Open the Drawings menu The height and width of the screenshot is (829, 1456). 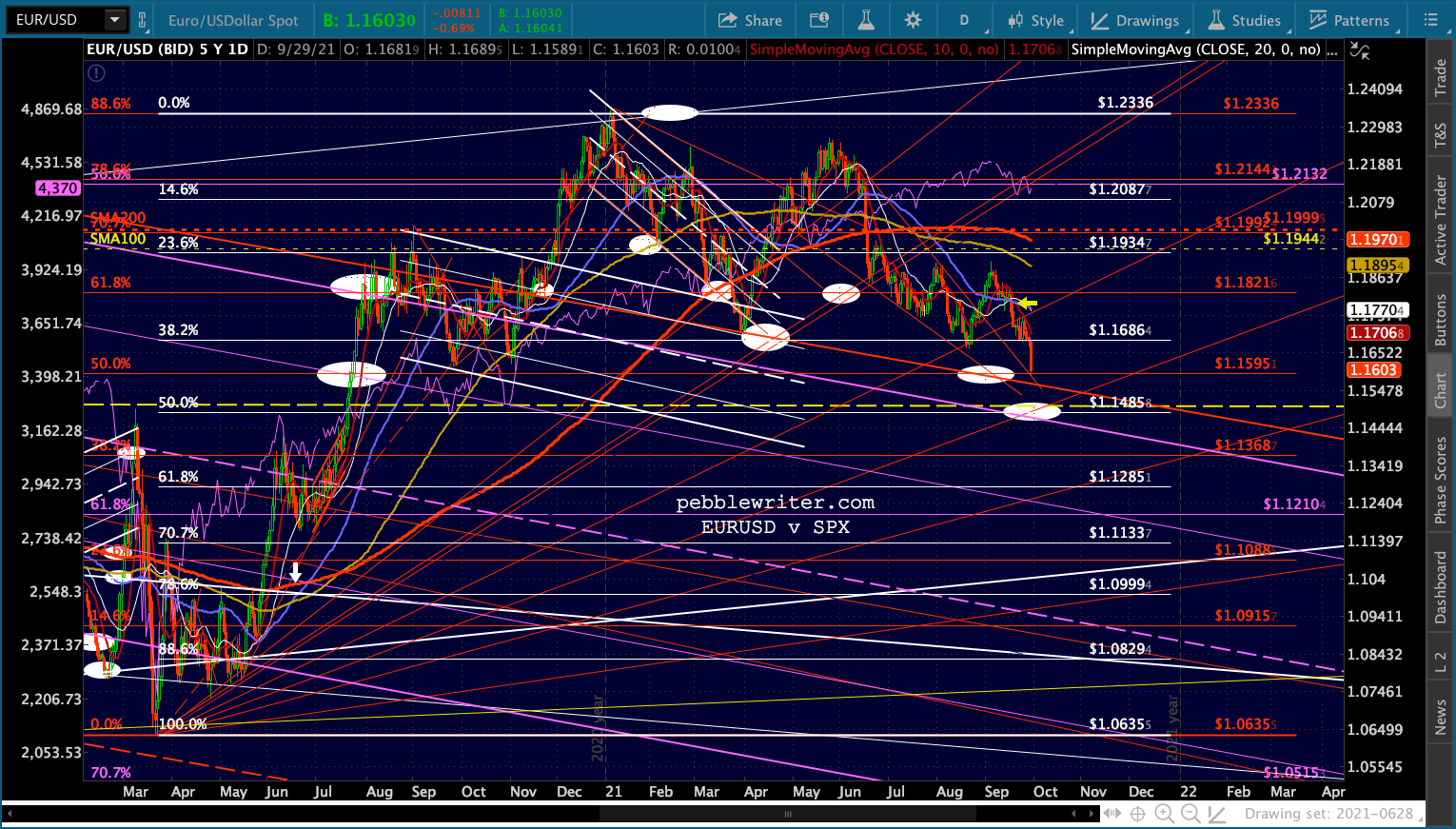point(1135,20)
